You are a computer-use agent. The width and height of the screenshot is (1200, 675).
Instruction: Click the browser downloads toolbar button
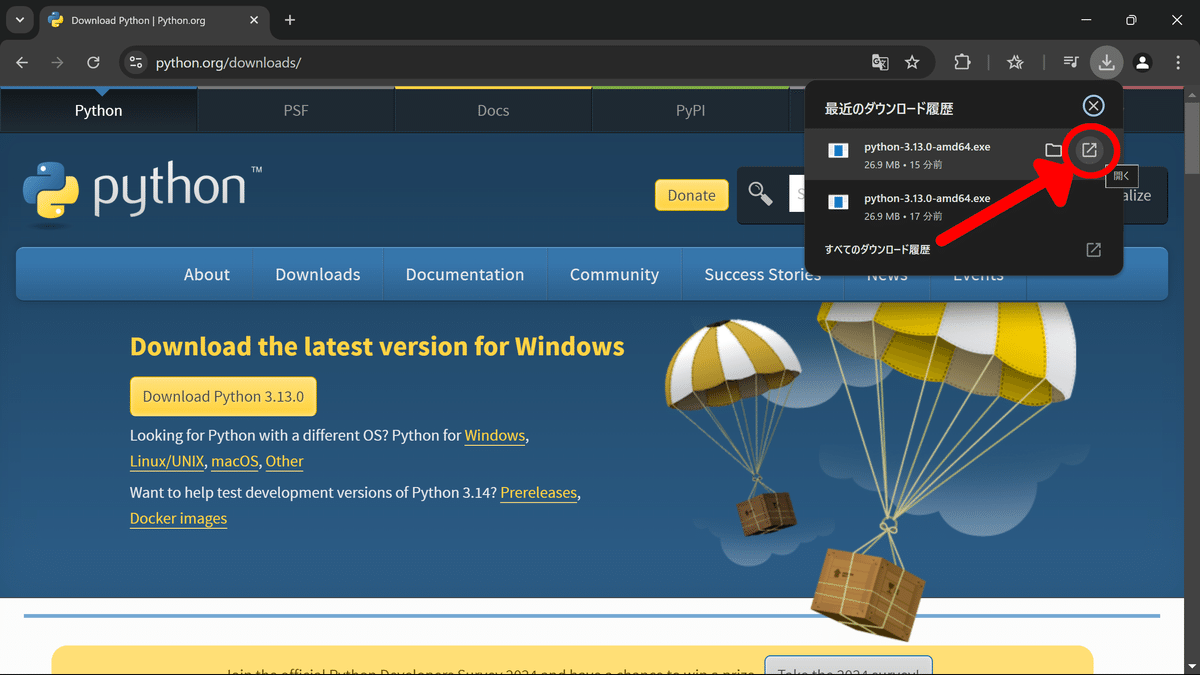1106,62
